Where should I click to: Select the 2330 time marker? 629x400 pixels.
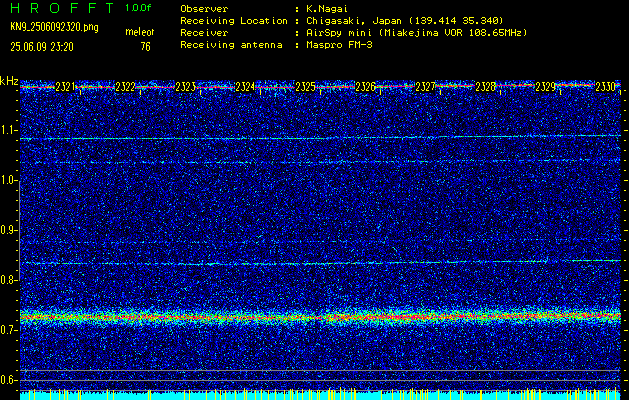point(605,87)
